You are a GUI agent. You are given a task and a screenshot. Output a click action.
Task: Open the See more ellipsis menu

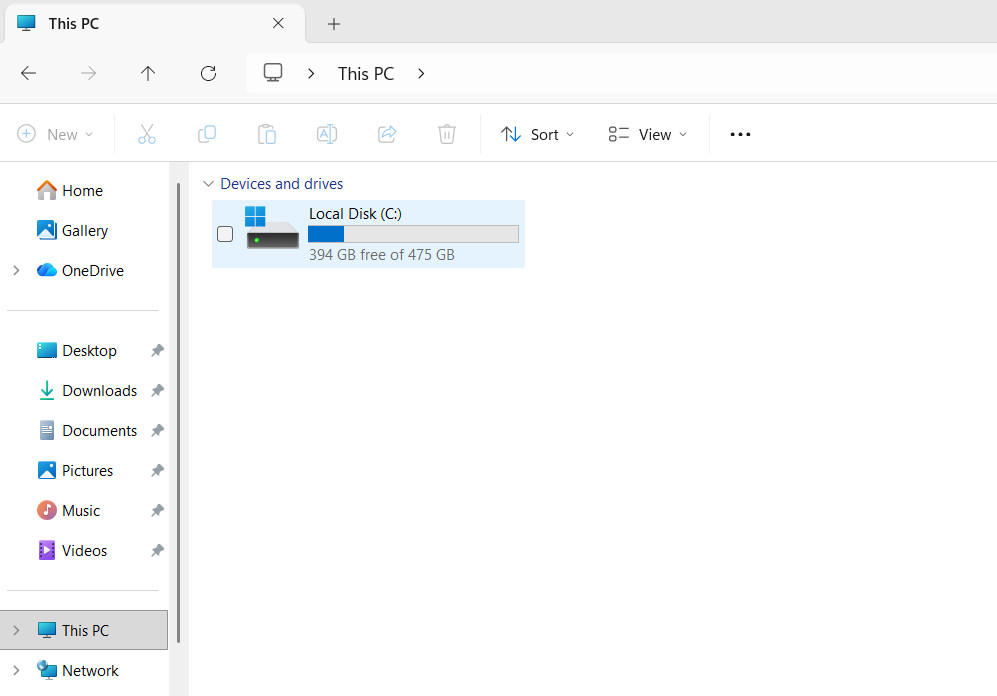740,134
